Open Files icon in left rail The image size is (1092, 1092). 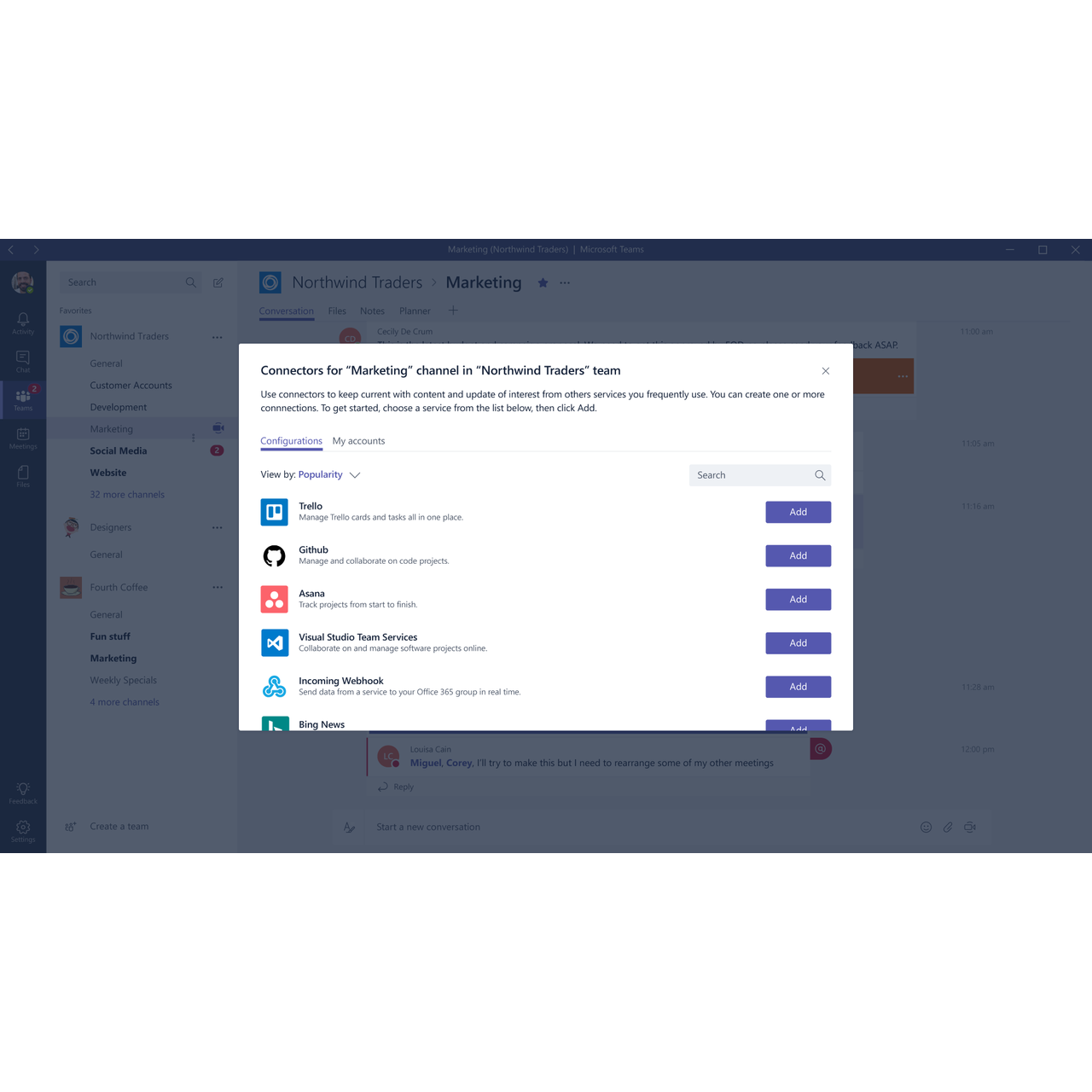point(23,475)
